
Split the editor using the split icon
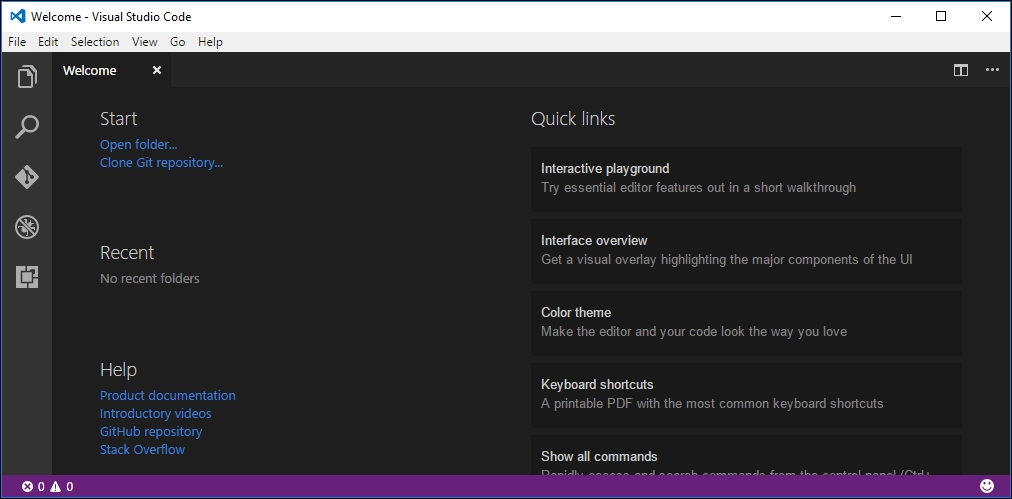tap(960, 70)
